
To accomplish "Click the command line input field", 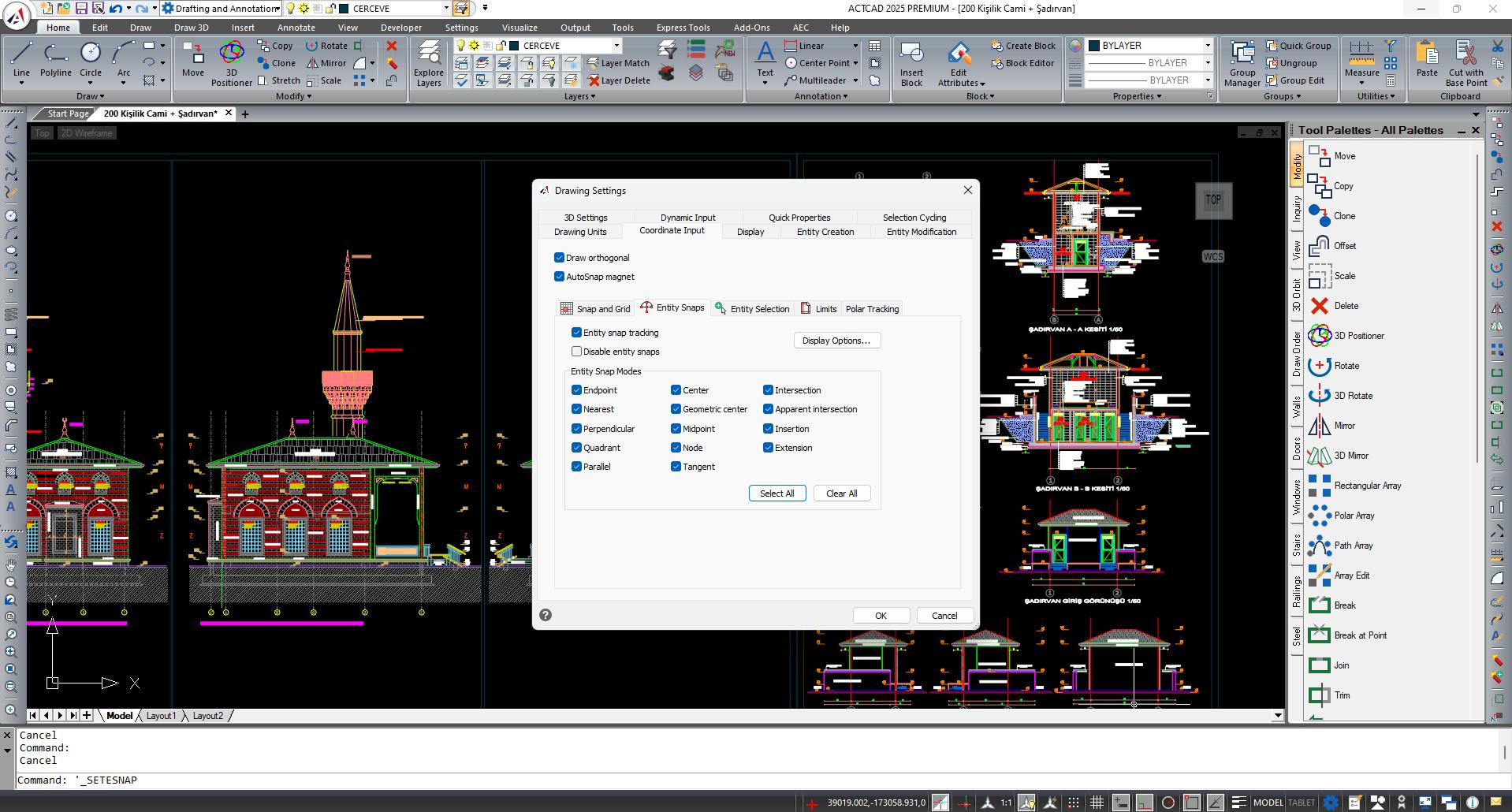I will 757,780.
